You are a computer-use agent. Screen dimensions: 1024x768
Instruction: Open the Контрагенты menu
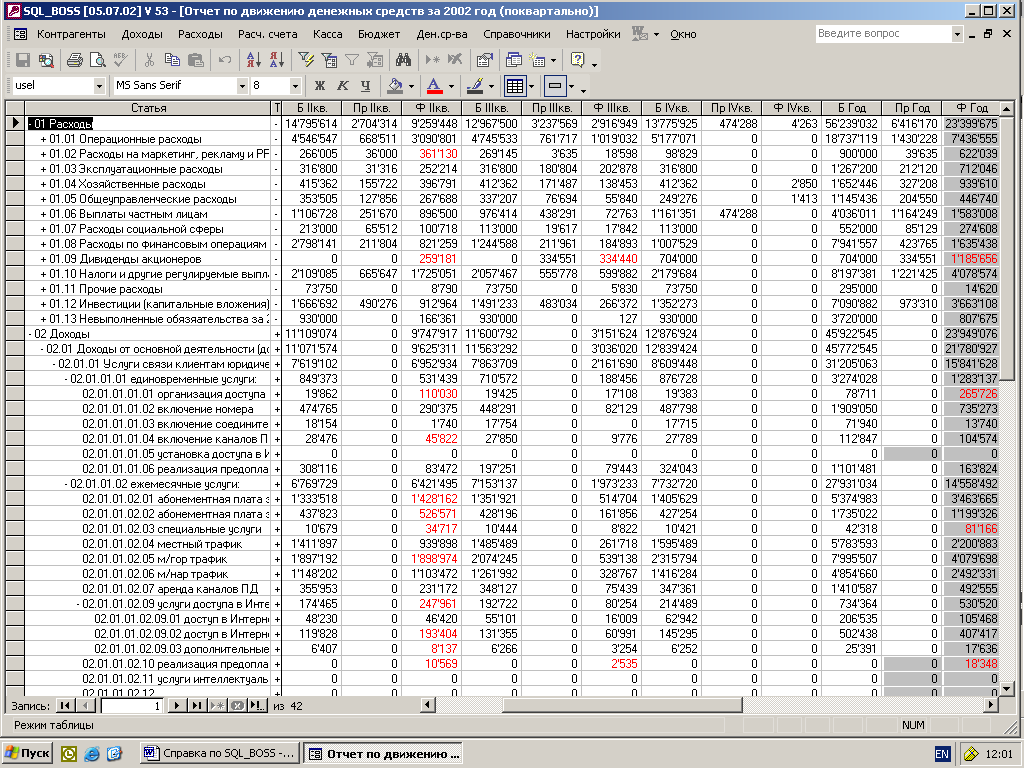71,34
